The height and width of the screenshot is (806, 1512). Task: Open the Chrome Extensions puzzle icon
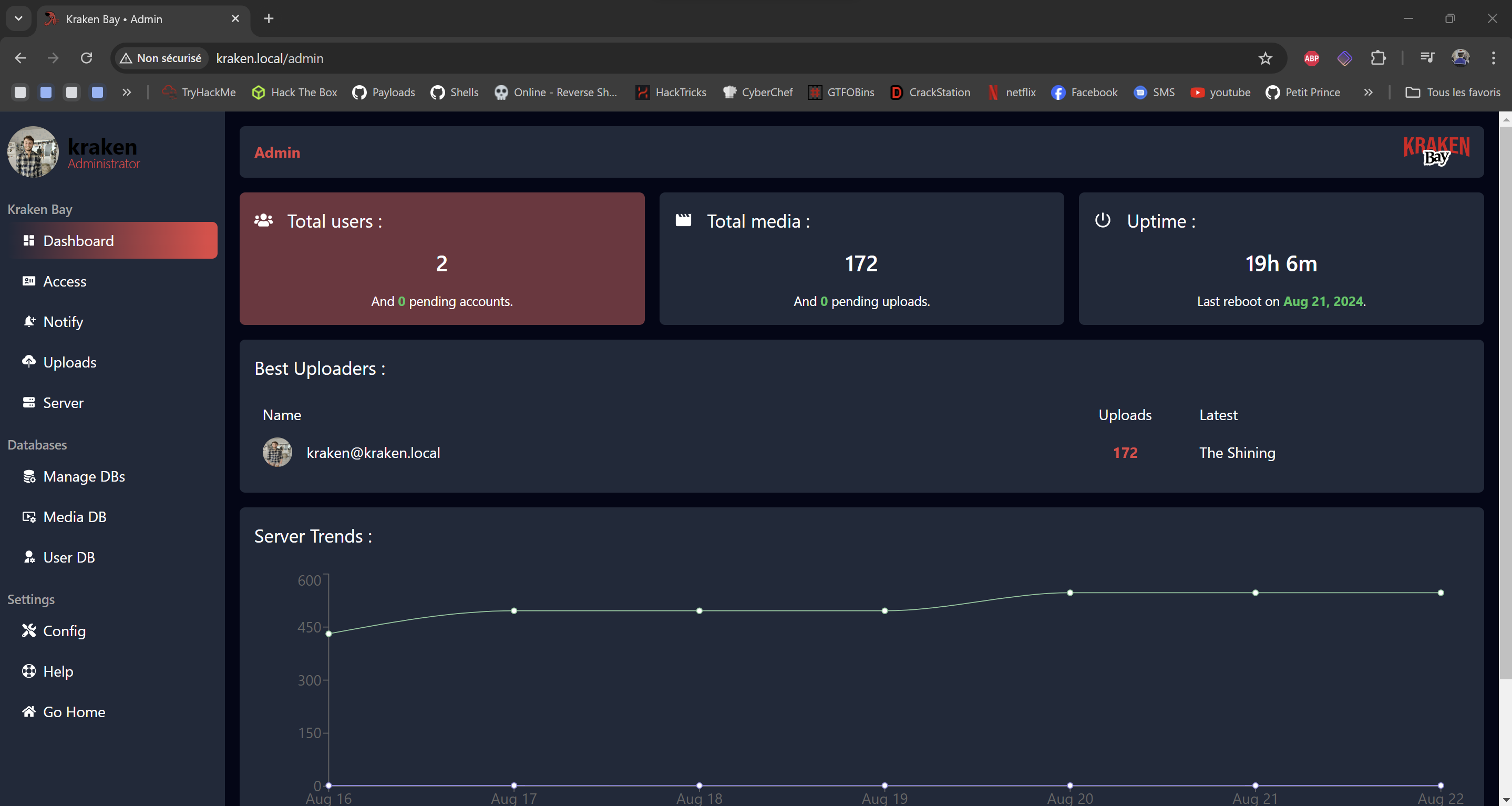tap(1377, 58)
